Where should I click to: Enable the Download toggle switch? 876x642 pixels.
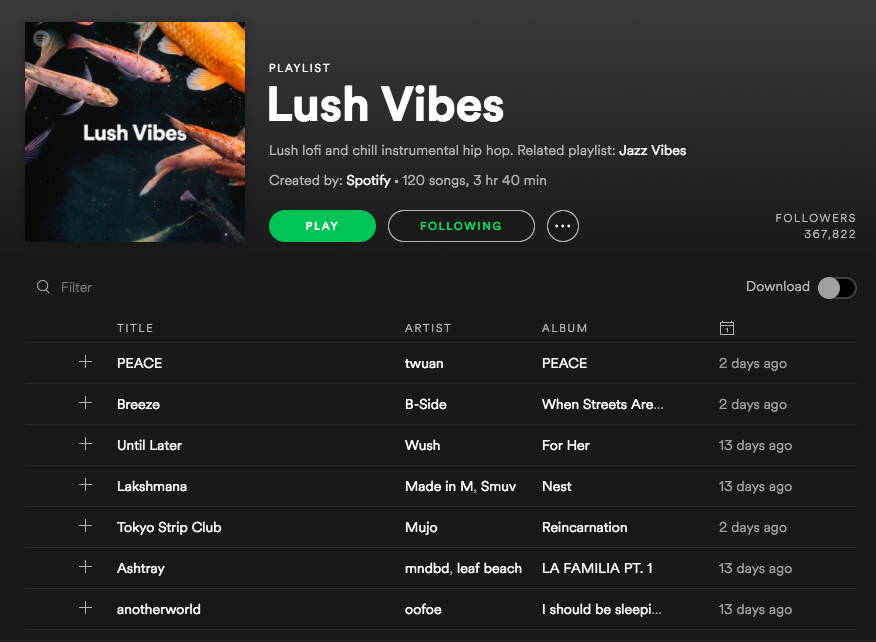coord(836,288)
